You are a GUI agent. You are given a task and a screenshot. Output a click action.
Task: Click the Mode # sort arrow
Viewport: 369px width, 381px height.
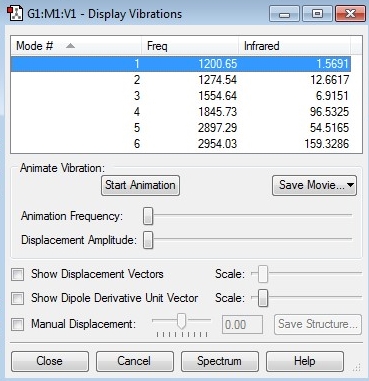pyautogui.click(x=70, y=46)
